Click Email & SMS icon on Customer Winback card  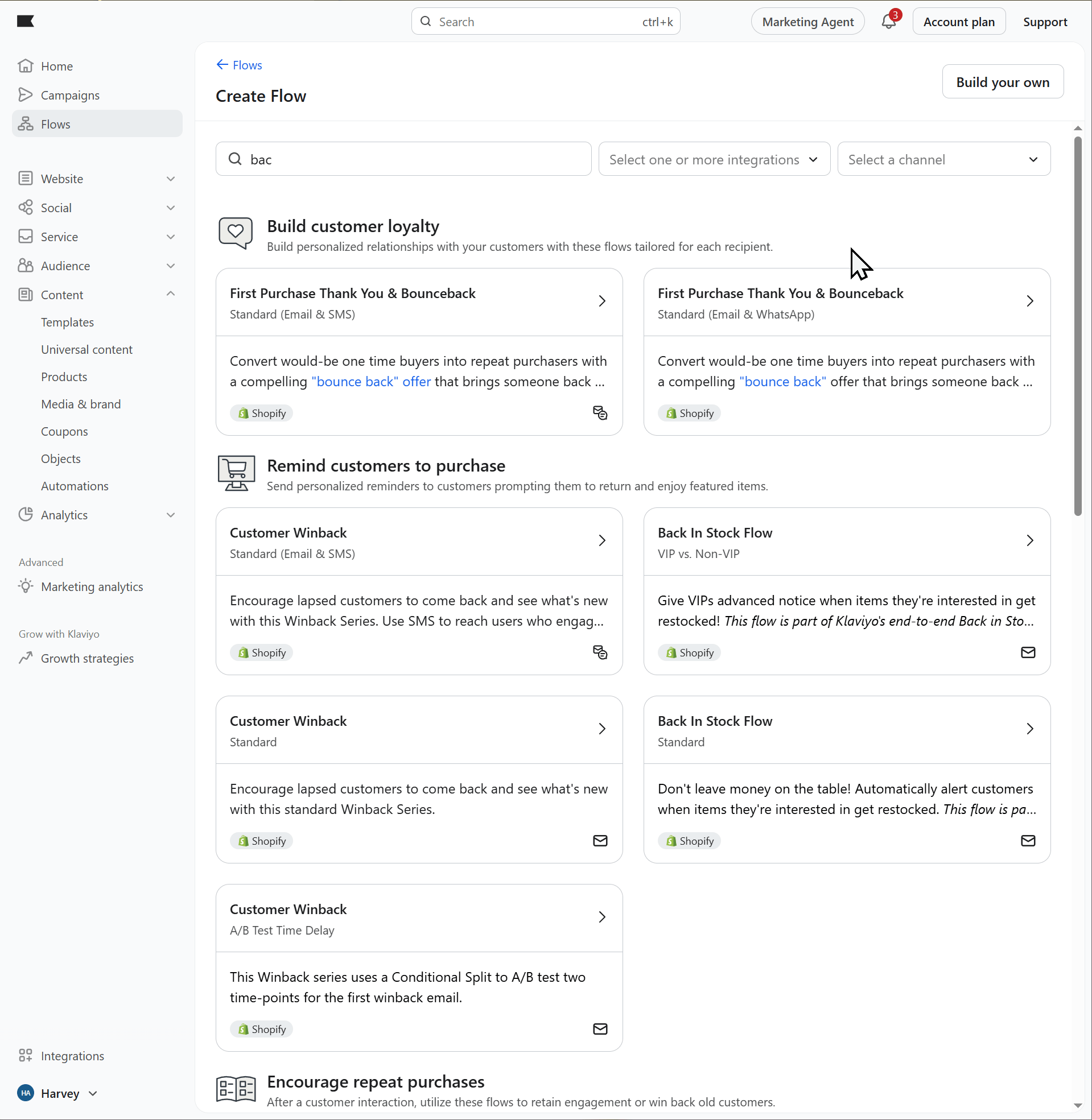pyautogui.click(x=600, y=652)
